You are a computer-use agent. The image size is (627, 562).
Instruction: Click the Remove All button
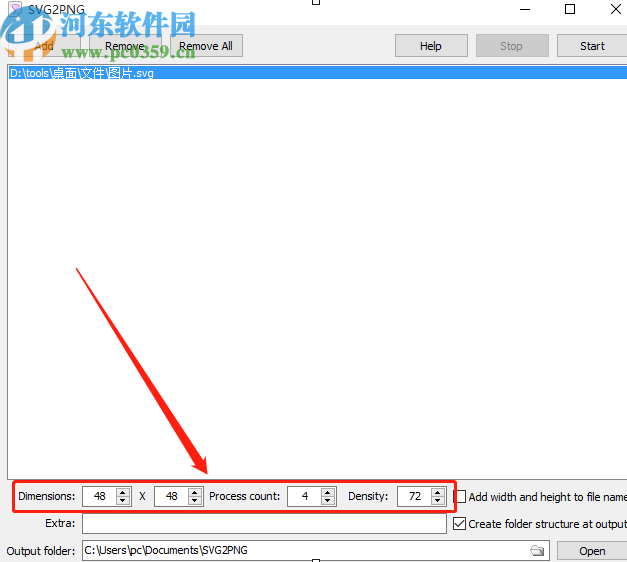tap(206, 46)
